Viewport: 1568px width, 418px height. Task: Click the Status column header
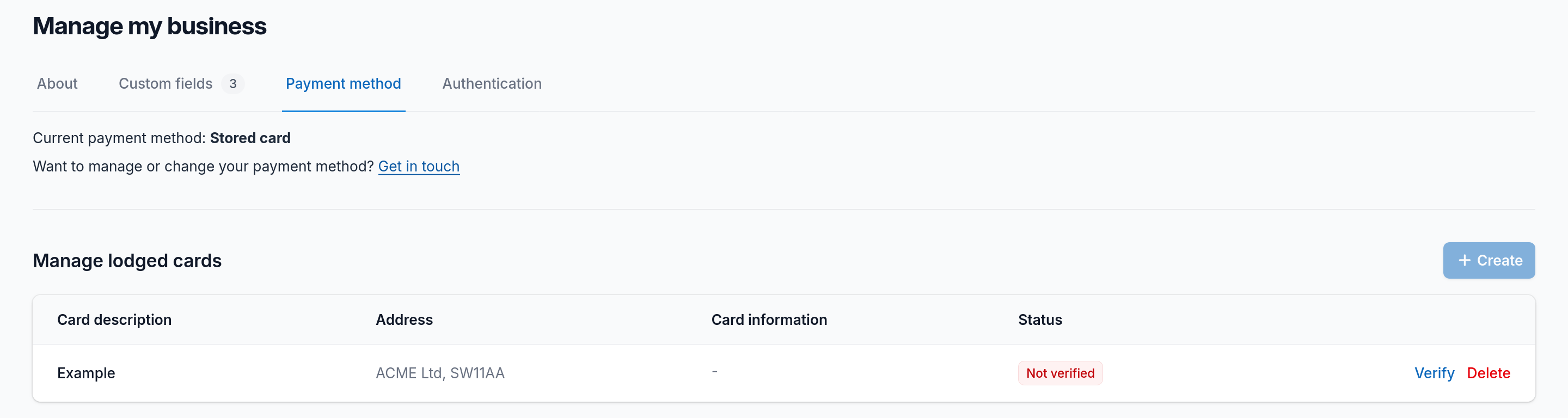tap(1040, 320)
